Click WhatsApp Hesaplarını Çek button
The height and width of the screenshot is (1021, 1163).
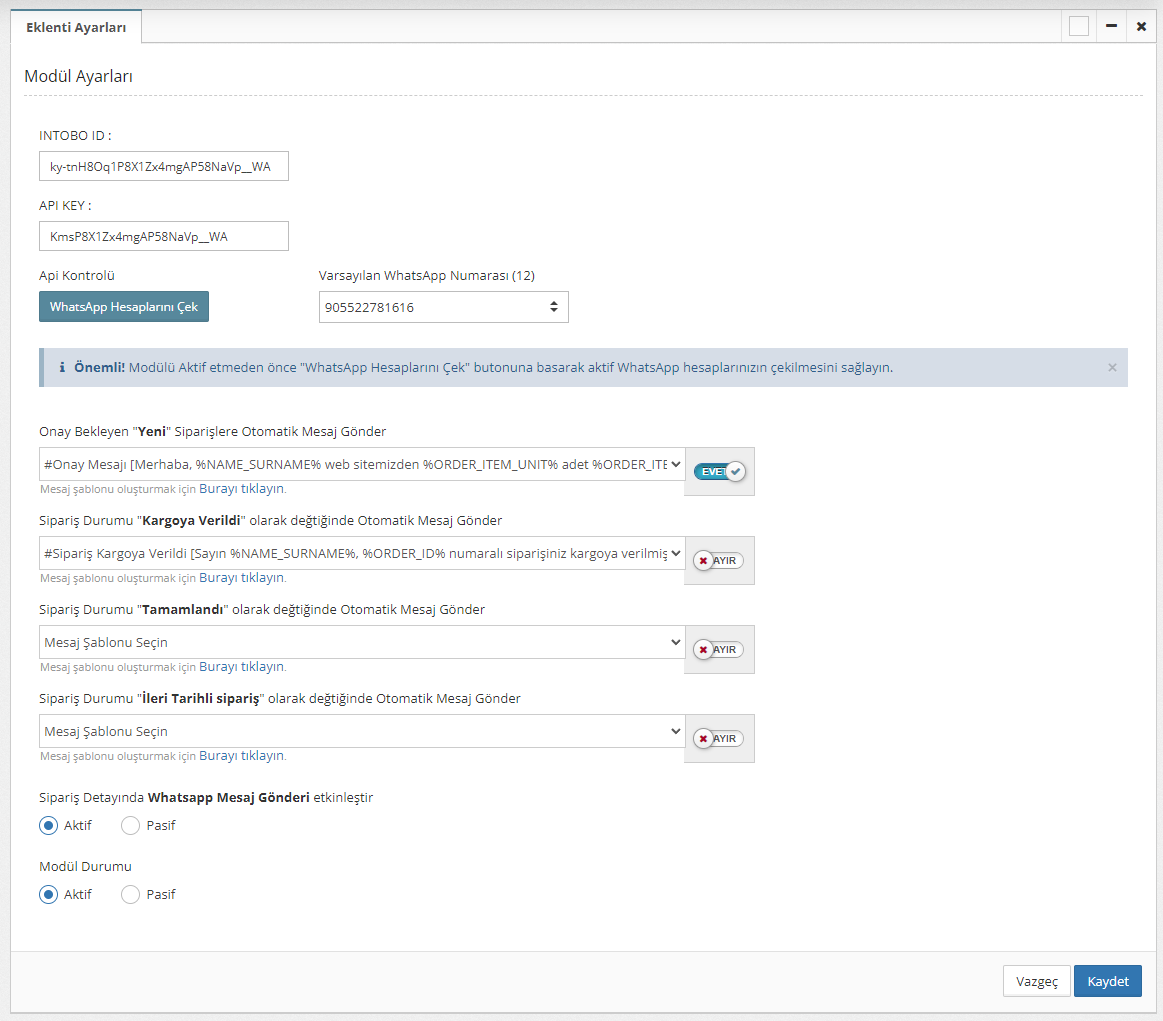click(x=124, y=307)
